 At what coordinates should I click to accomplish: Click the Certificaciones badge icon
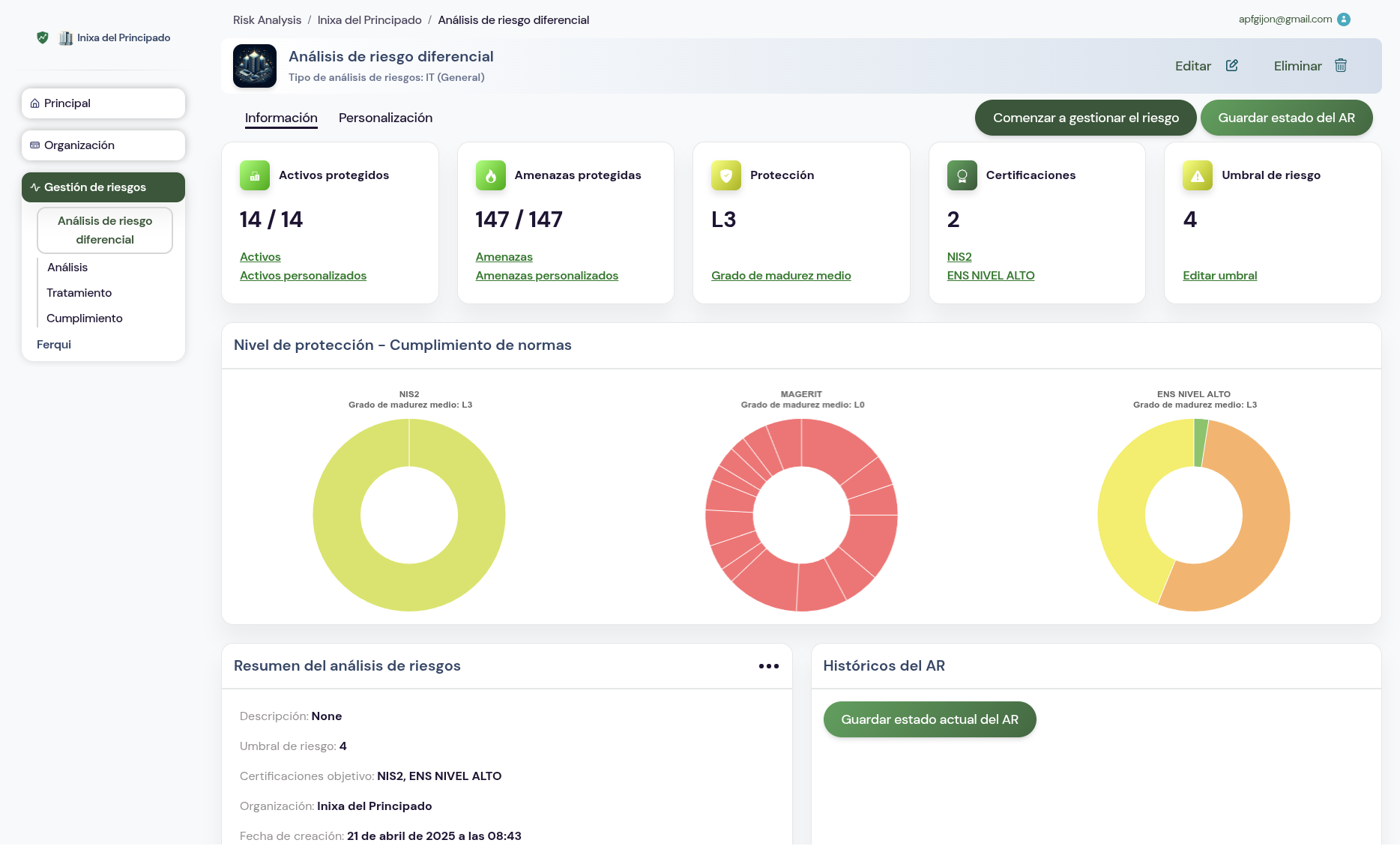(x=962, y=175)
